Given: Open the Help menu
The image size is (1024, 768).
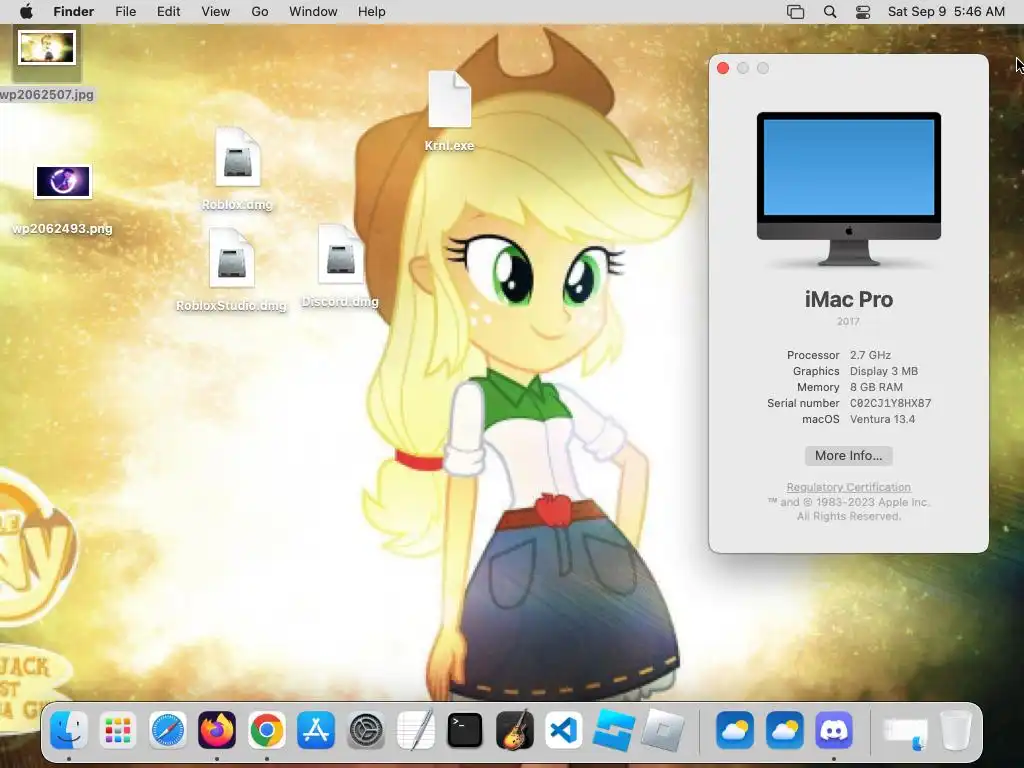Looking at the screenshot, I should (x=372, y=12).
